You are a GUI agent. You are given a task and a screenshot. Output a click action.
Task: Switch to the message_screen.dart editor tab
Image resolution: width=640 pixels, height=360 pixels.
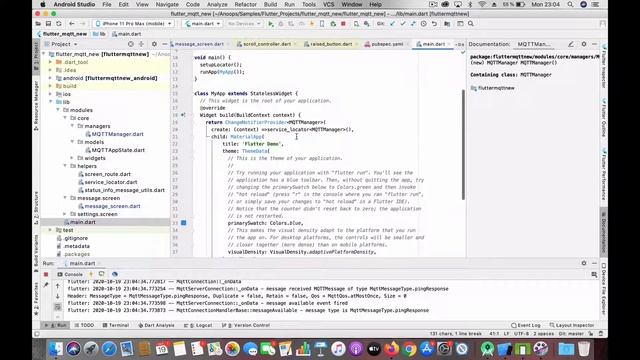point(199,44)
